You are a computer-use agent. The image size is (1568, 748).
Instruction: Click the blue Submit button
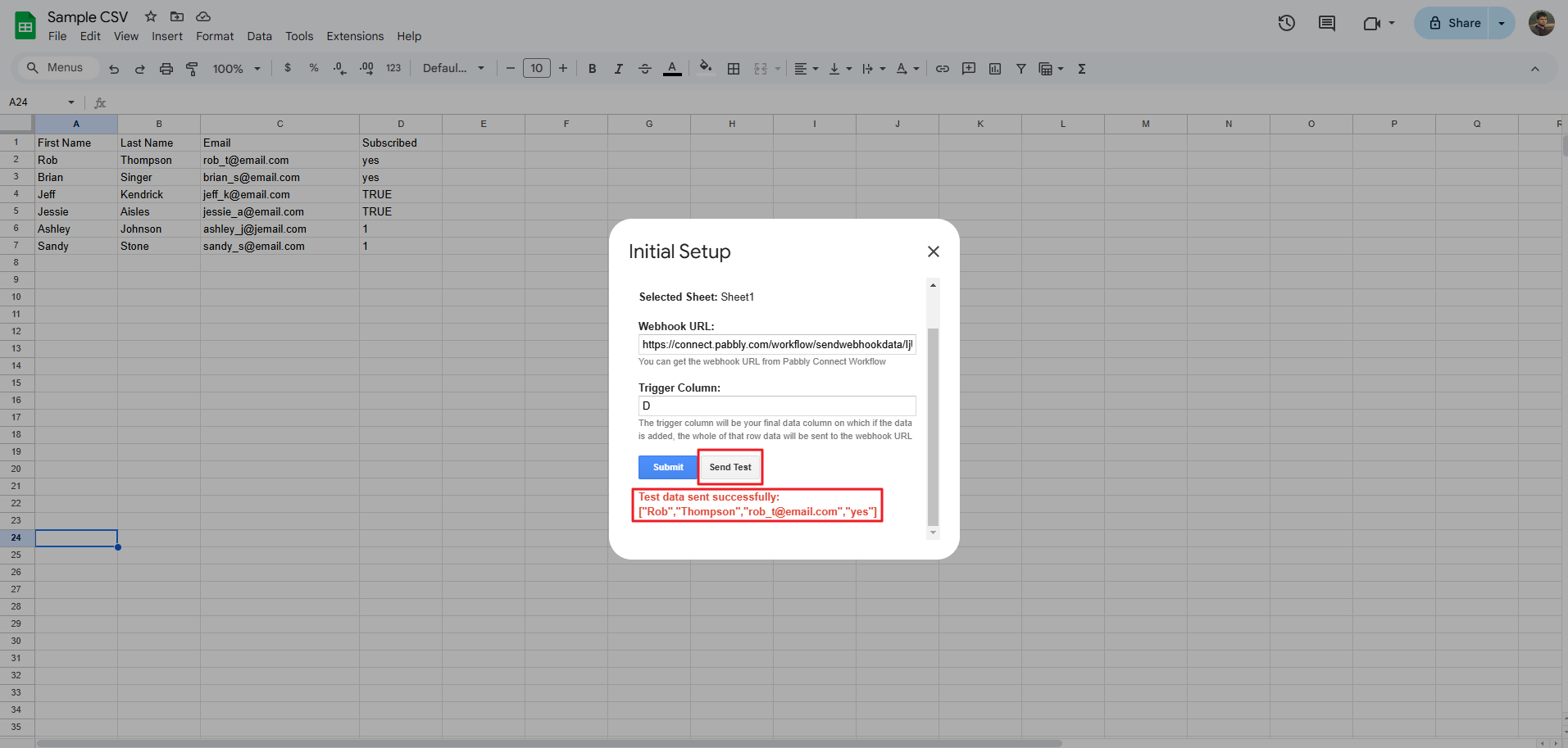point(667,467)
